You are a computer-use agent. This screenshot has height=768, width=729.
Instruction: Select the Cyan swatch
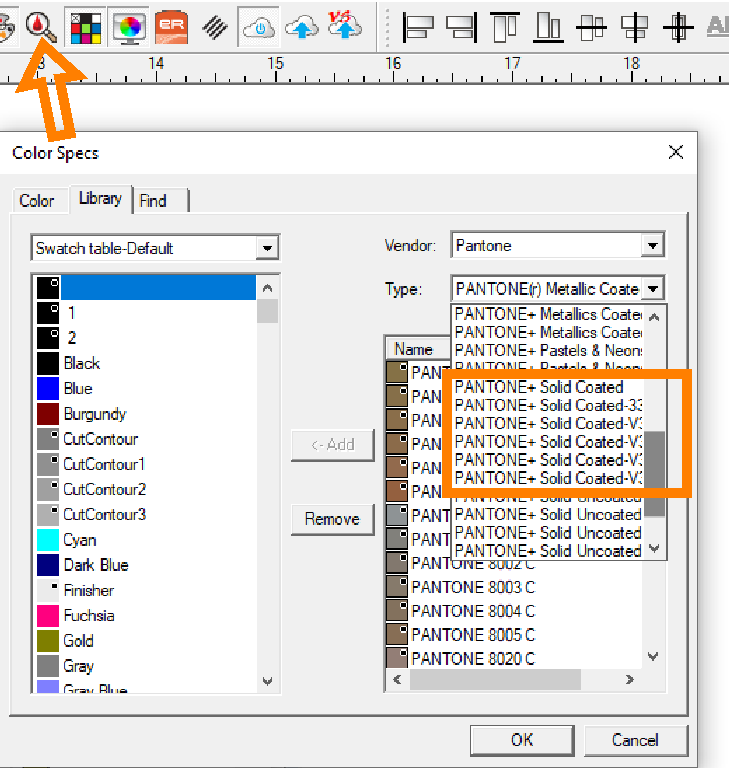[x=146, y=540]
